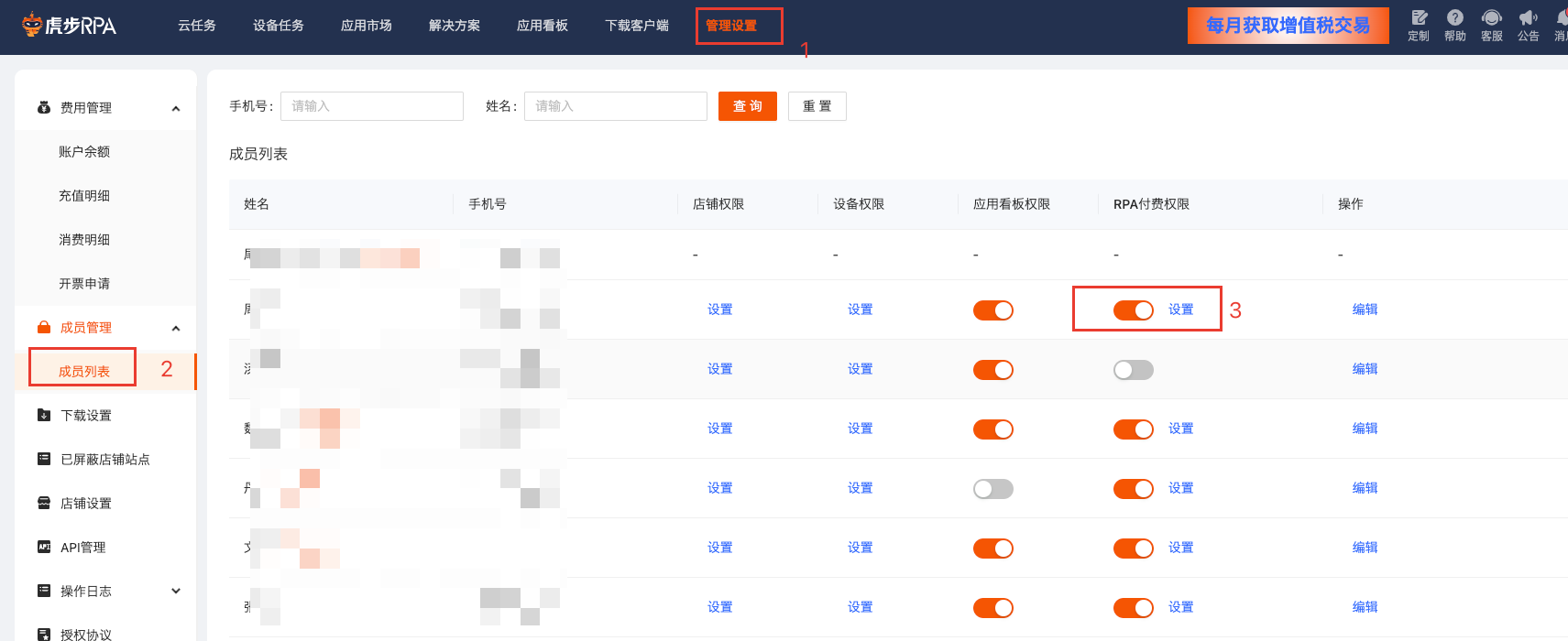Focus the 手机号 input field
This screenshot has width=1568, height=641.
point(372,106)
